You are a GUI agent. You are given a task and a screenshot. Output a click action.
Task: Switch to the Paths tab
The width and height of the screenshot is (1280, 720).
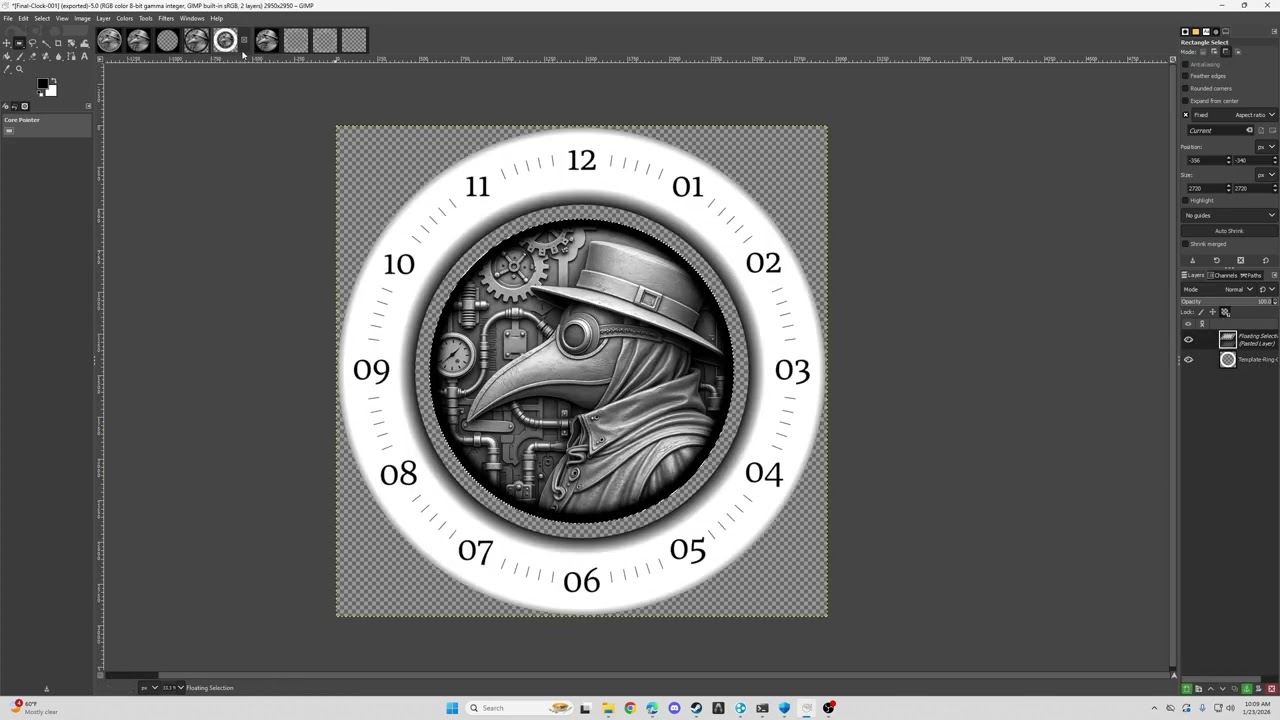tap(1251, 275)
